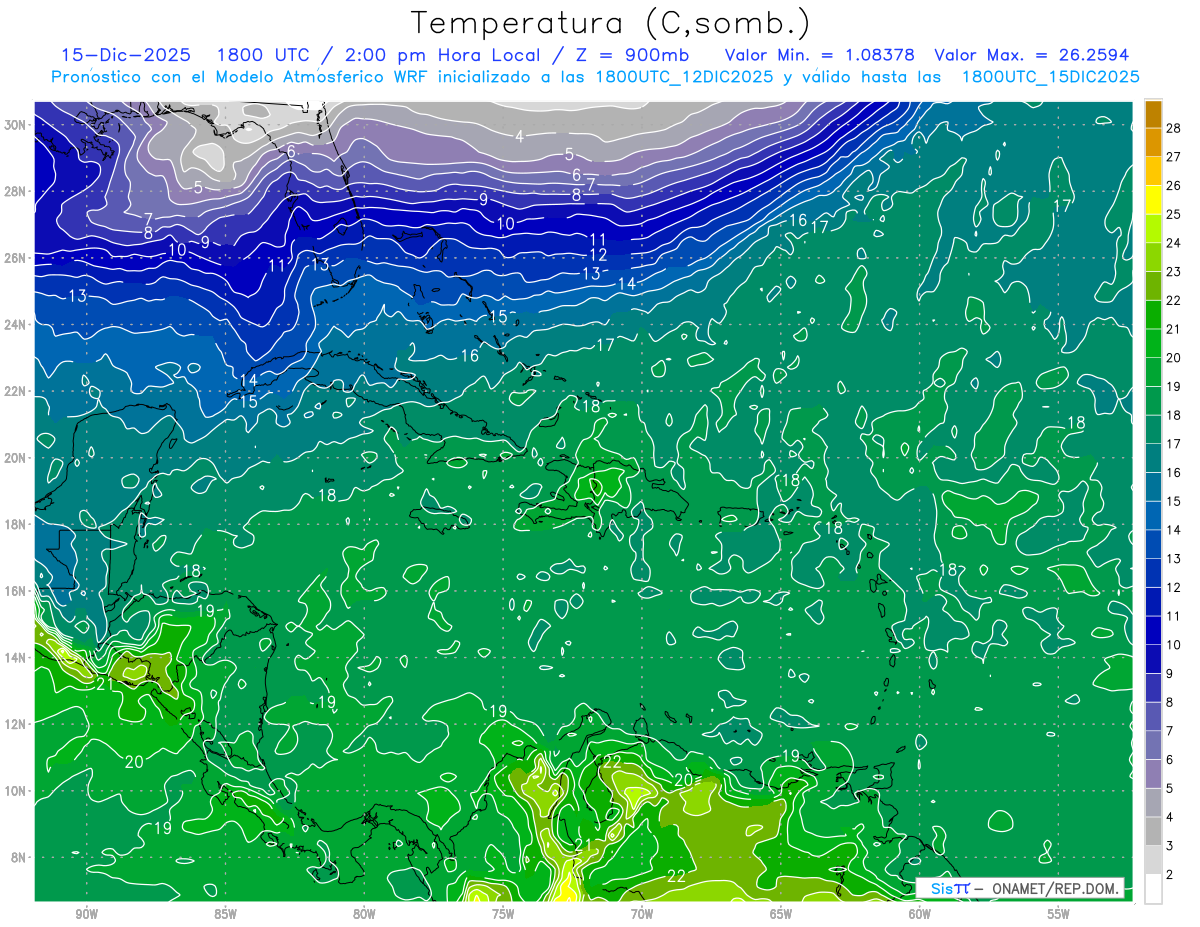Click the olive green swatch between 22 and 23
The height and width of the screenshot is (927, 1200).
(1153, 286)
